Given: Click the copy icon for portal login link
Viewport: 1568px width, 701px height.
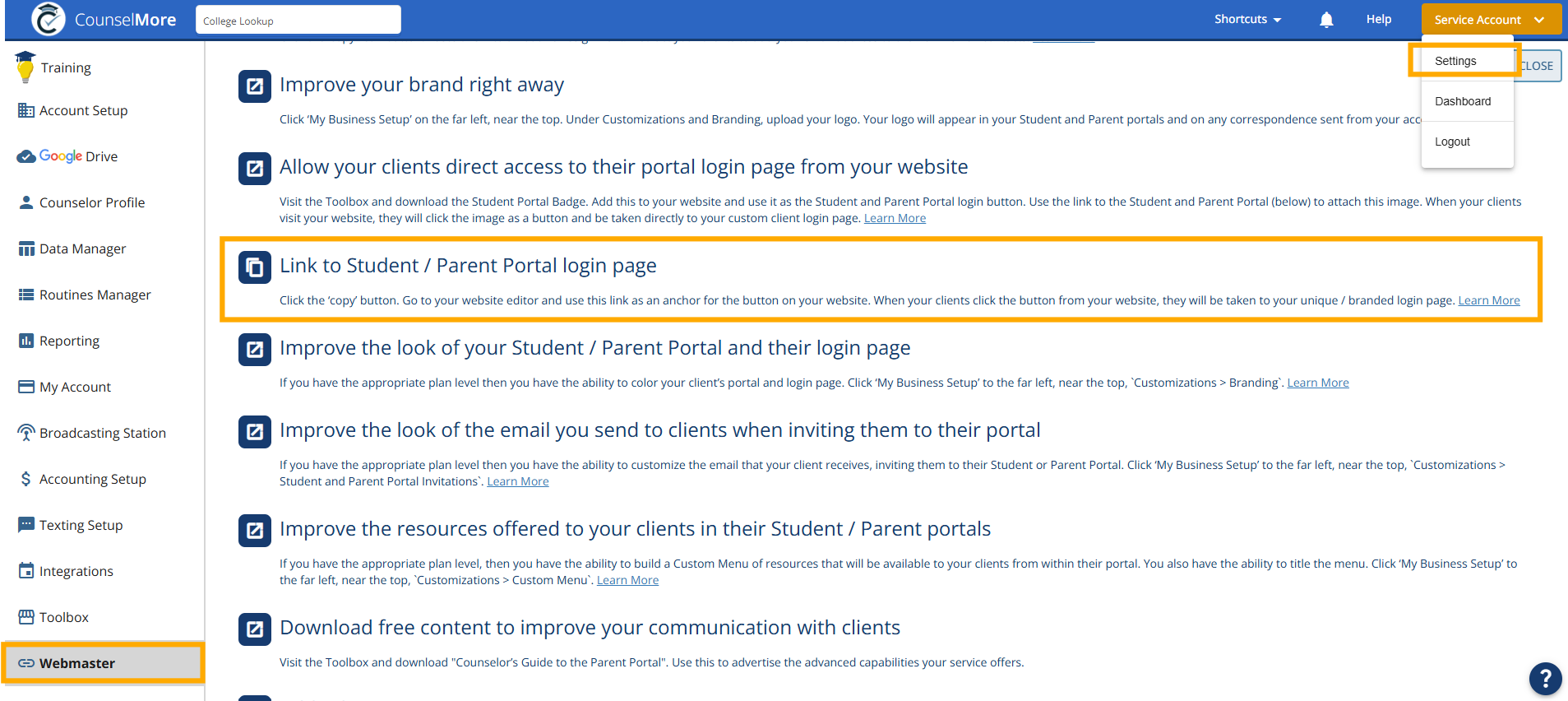Looking at the screenshot, I should (255, 267).
